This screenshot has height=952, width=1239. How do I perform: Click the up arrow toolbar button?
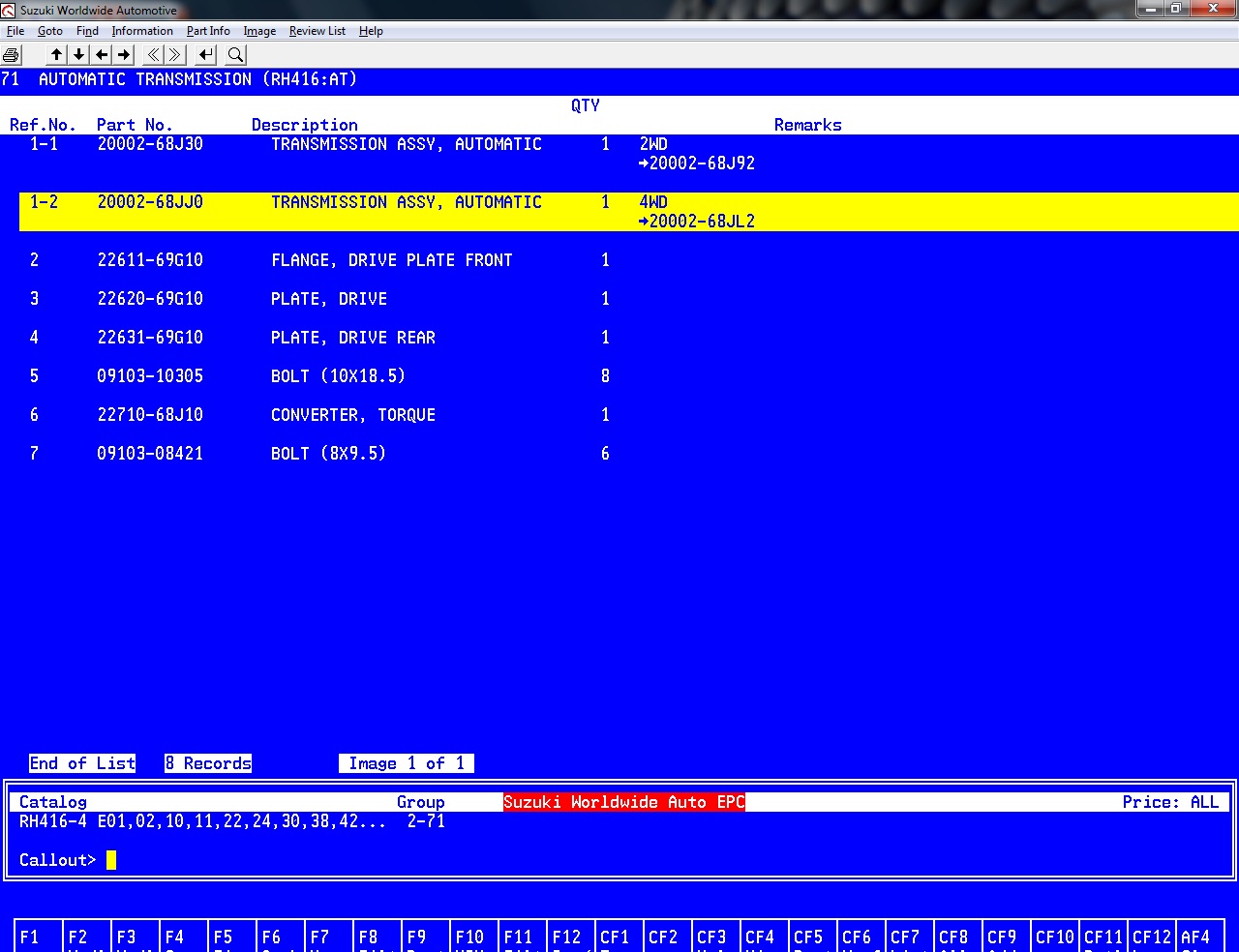pyautogui.click(x=57, y=55)
